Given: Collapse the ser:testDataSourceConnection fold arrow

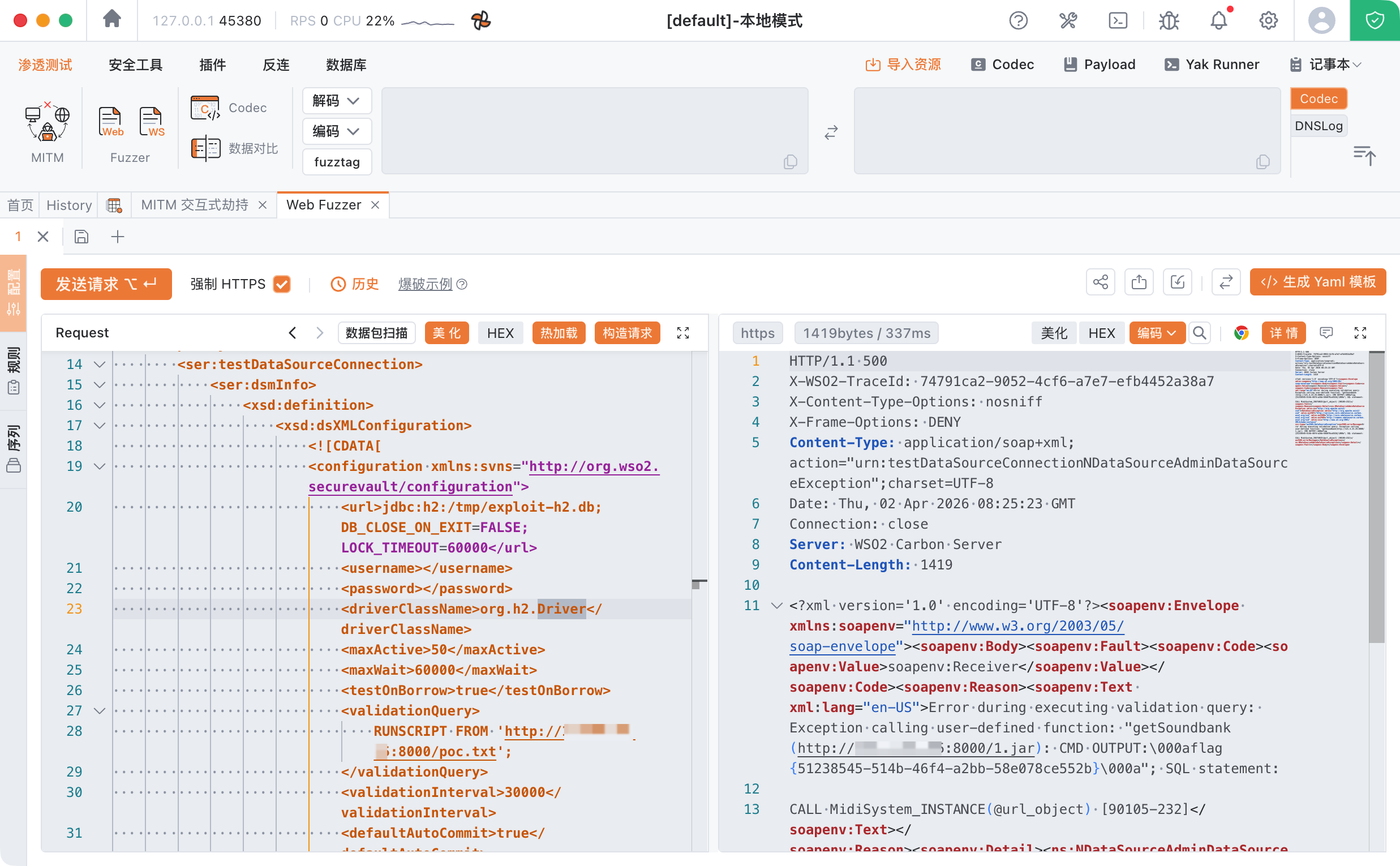Looking at the screenshot, I should 100,365.
